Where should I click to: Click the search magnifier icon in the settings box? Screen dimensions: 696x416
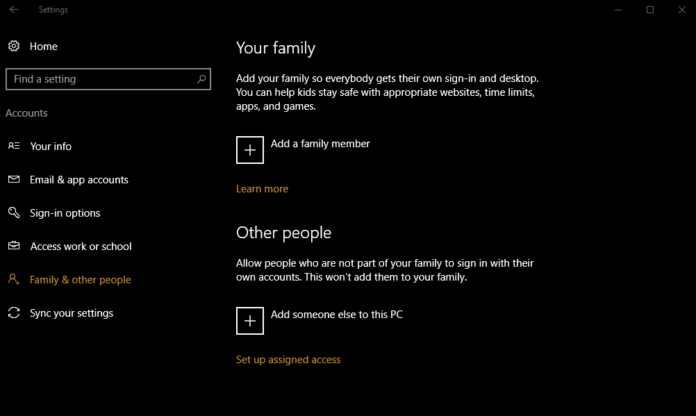(201, 79)
